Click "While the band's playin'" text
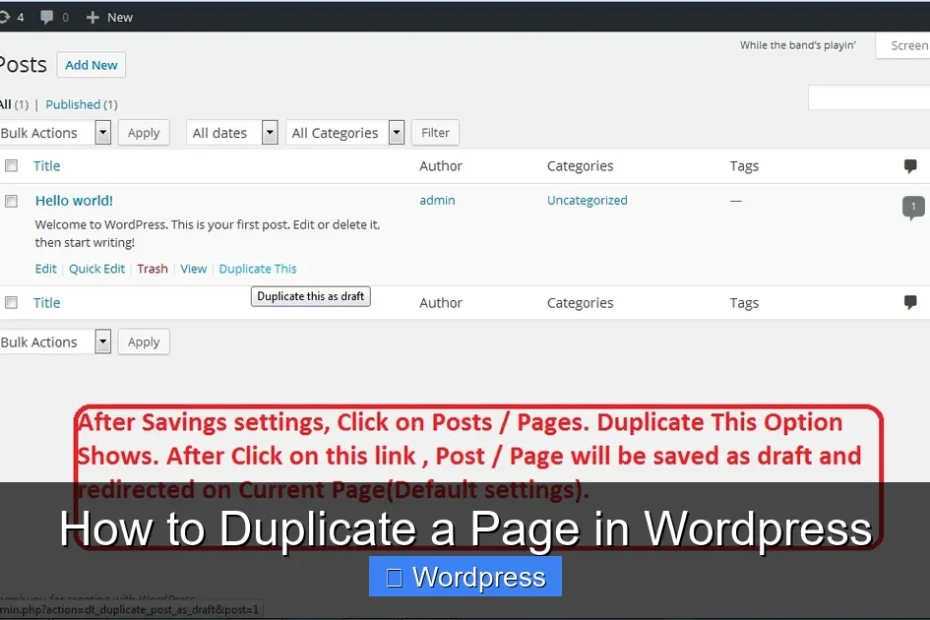Screen dimensions: 930x620 click(798, 45)
